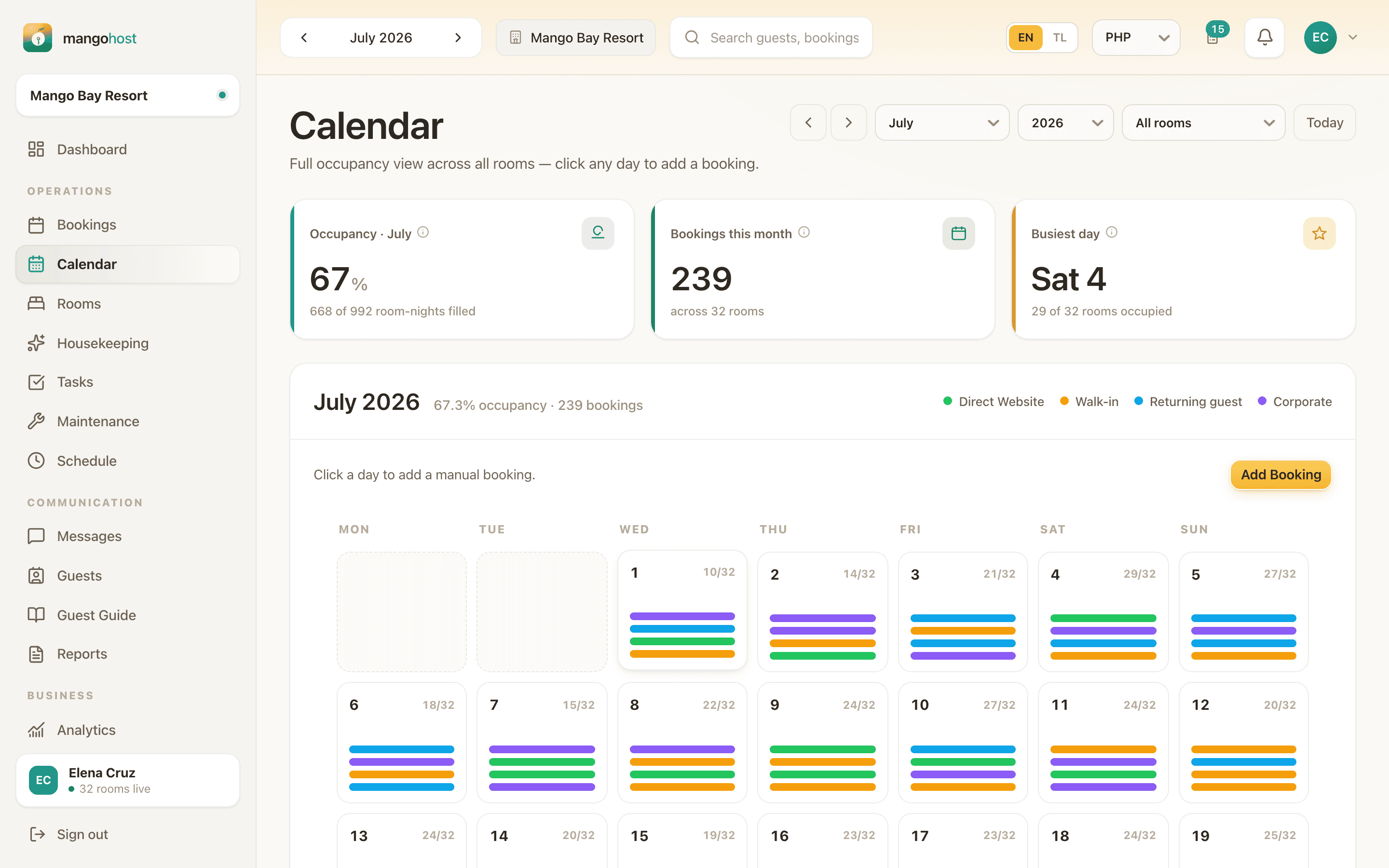Click the search guests, bookings field
The height and width of the screenshot is (868, 1389).
[771, 37]
